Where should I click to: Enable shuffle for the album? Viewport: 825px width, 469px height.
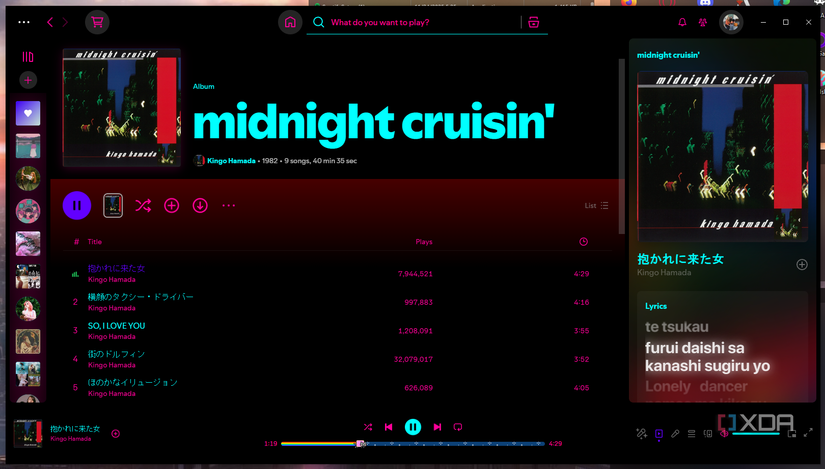(143, 205)
